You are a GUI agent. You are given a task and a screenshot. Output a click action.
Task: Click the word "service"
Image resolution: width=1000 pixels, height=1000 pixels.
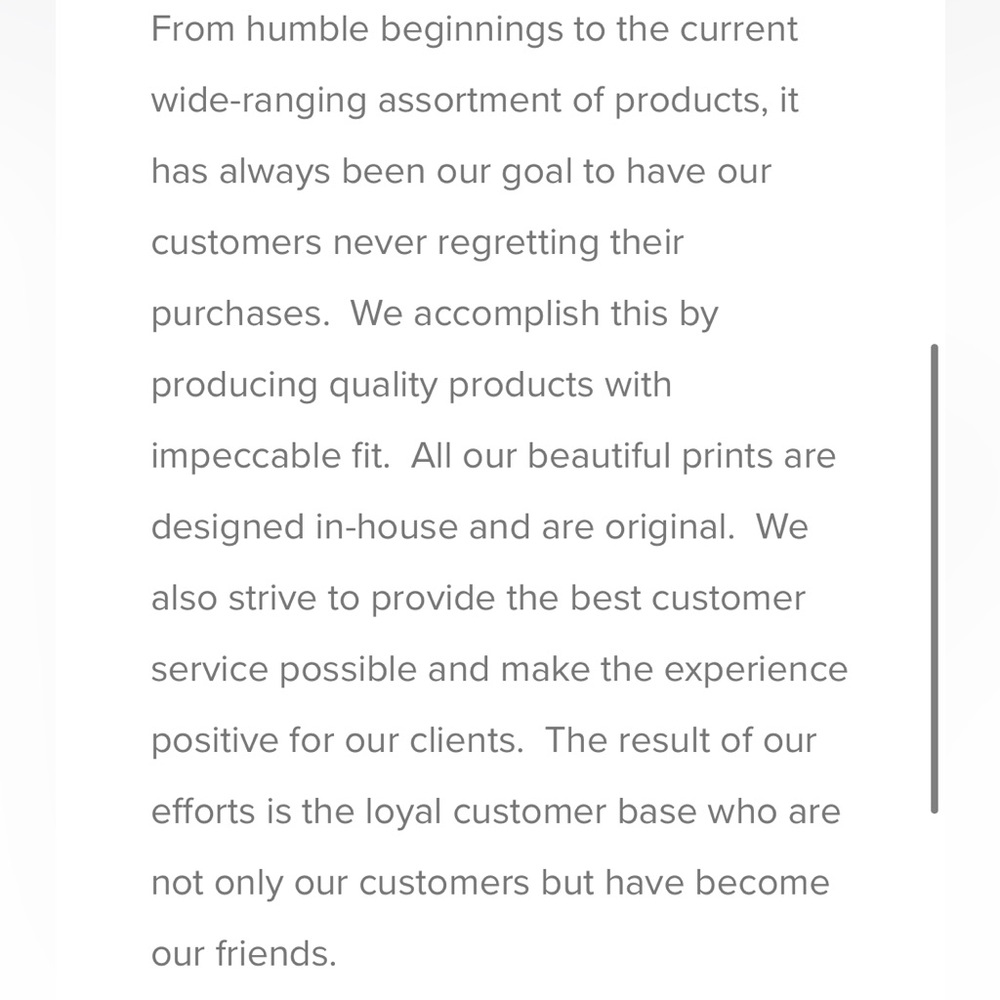pyautogui.click(x=209, y=669)
